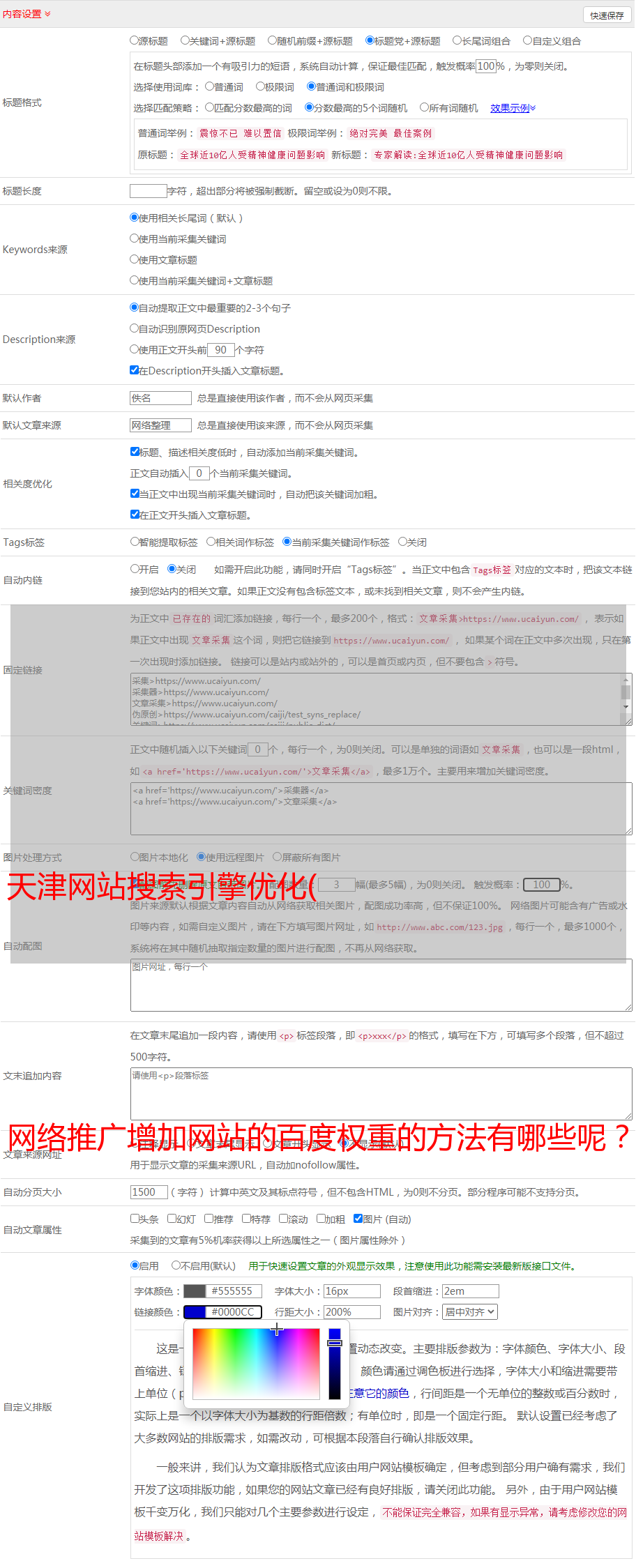Click the 图片网址 image URL textarea
This screenshot has height=1568, width=636.
[x=381, y=985]
